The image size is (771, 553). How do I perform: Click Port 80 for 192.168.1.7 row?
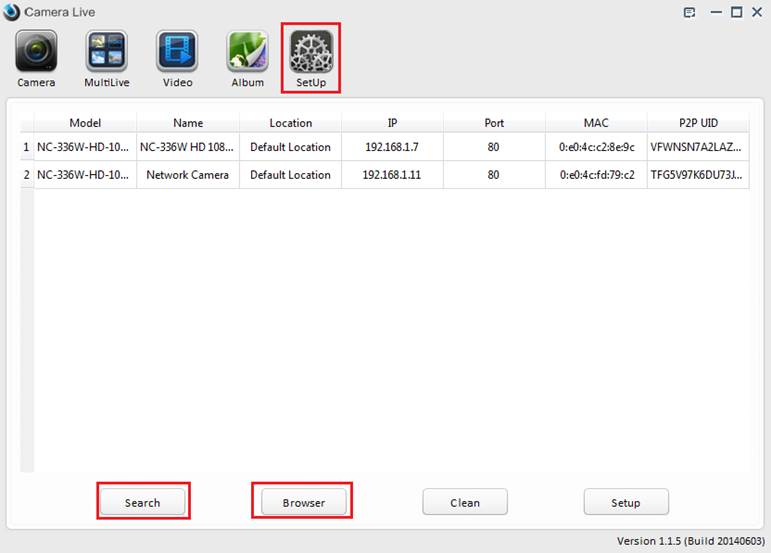(494, 147)
